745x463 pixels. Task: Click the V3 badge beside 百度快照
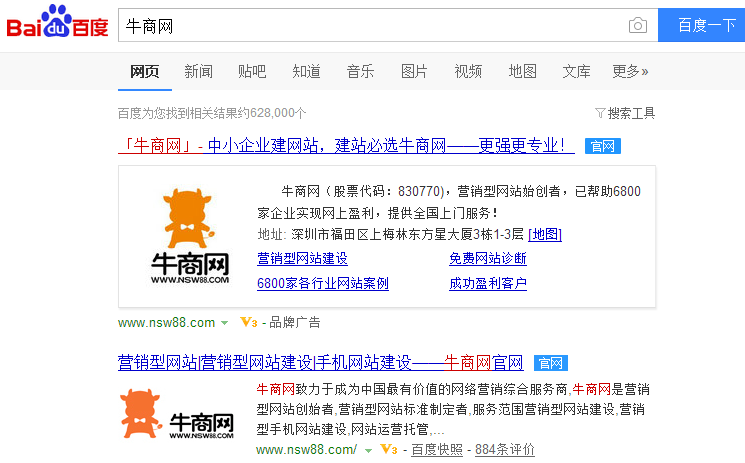tap(389, 449)
